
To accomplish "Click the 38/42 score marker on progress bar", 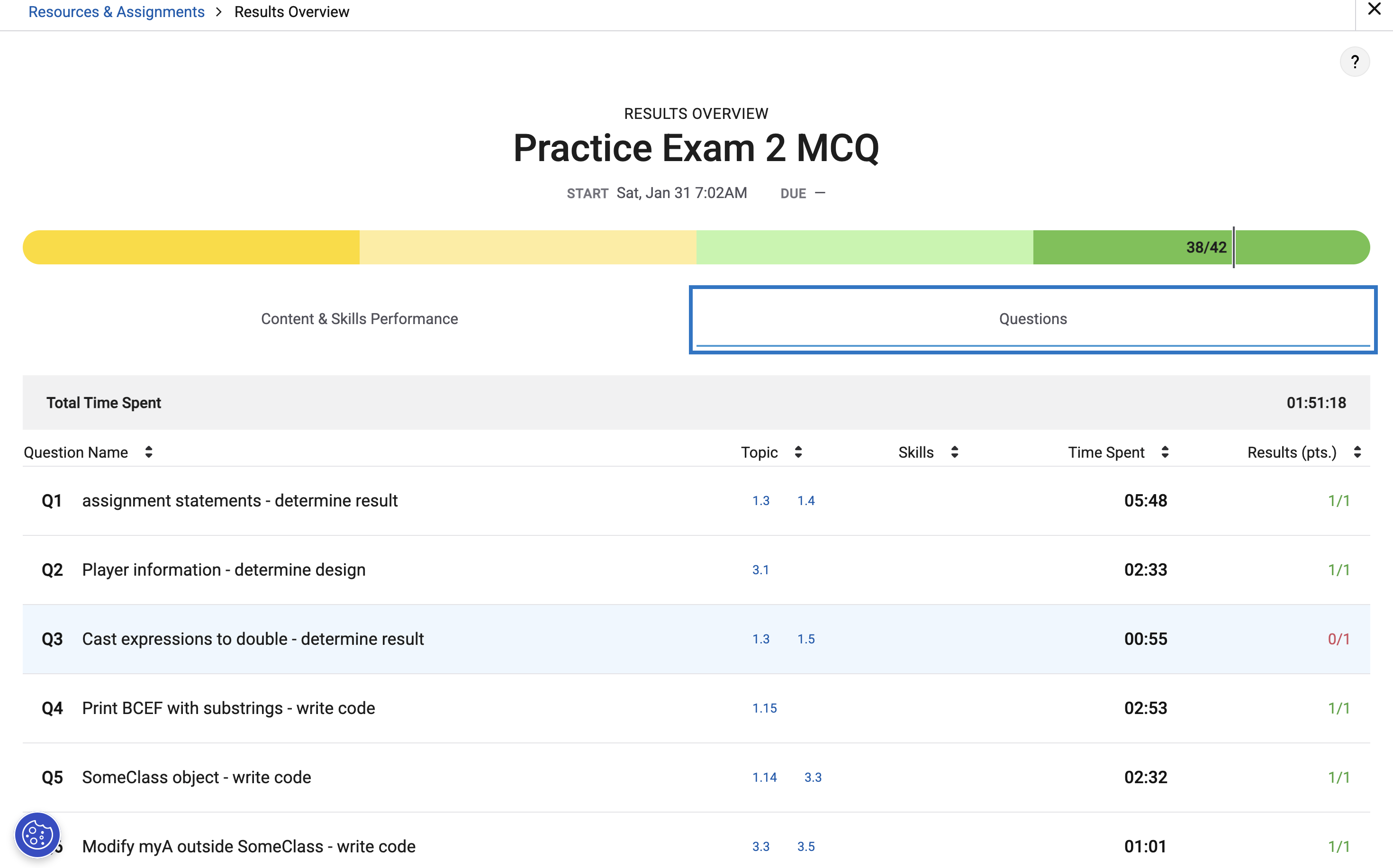I will 1206,247.
